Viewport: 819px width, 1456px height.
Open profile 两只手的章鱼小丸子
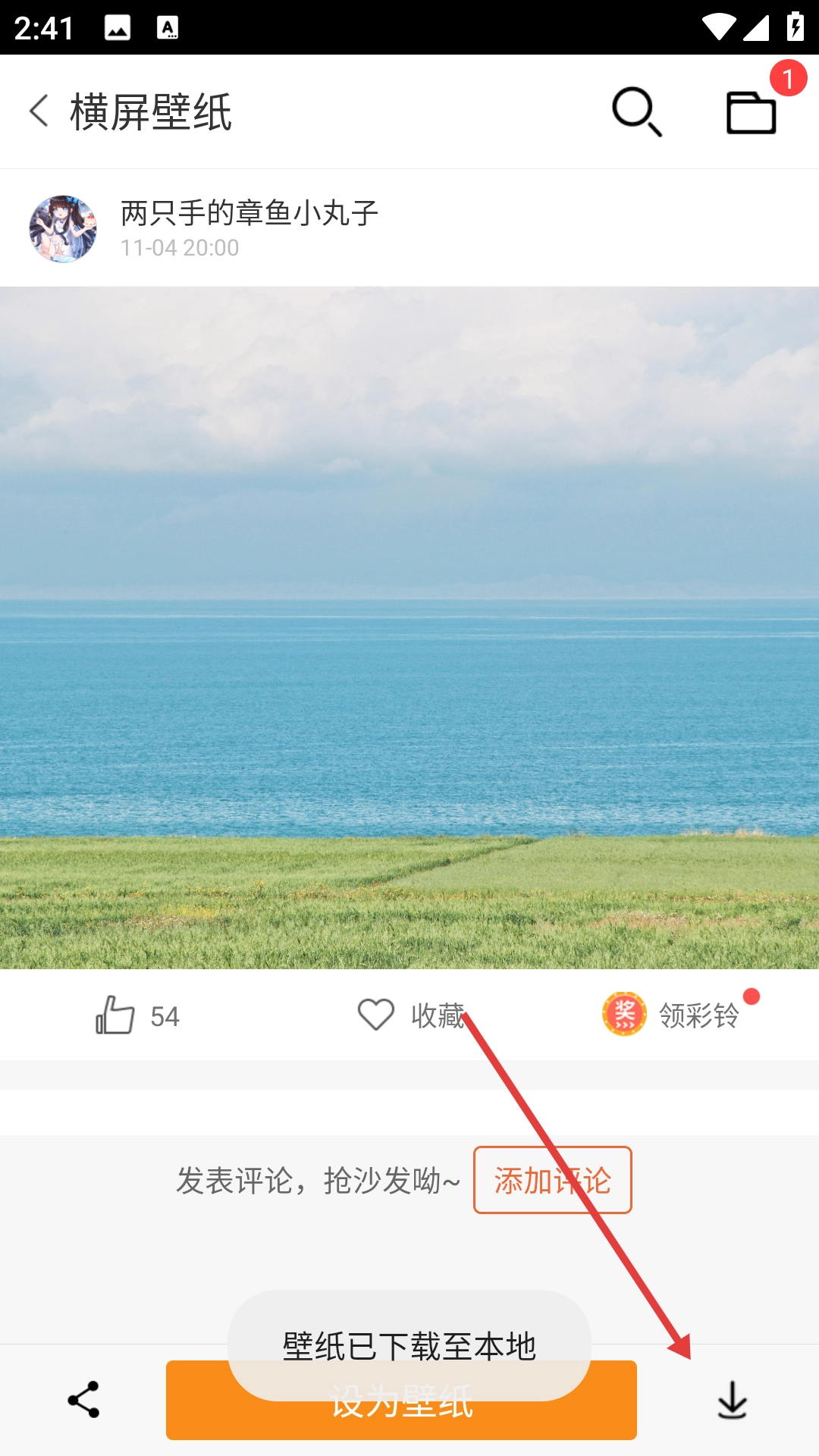(x=249, y=213)
